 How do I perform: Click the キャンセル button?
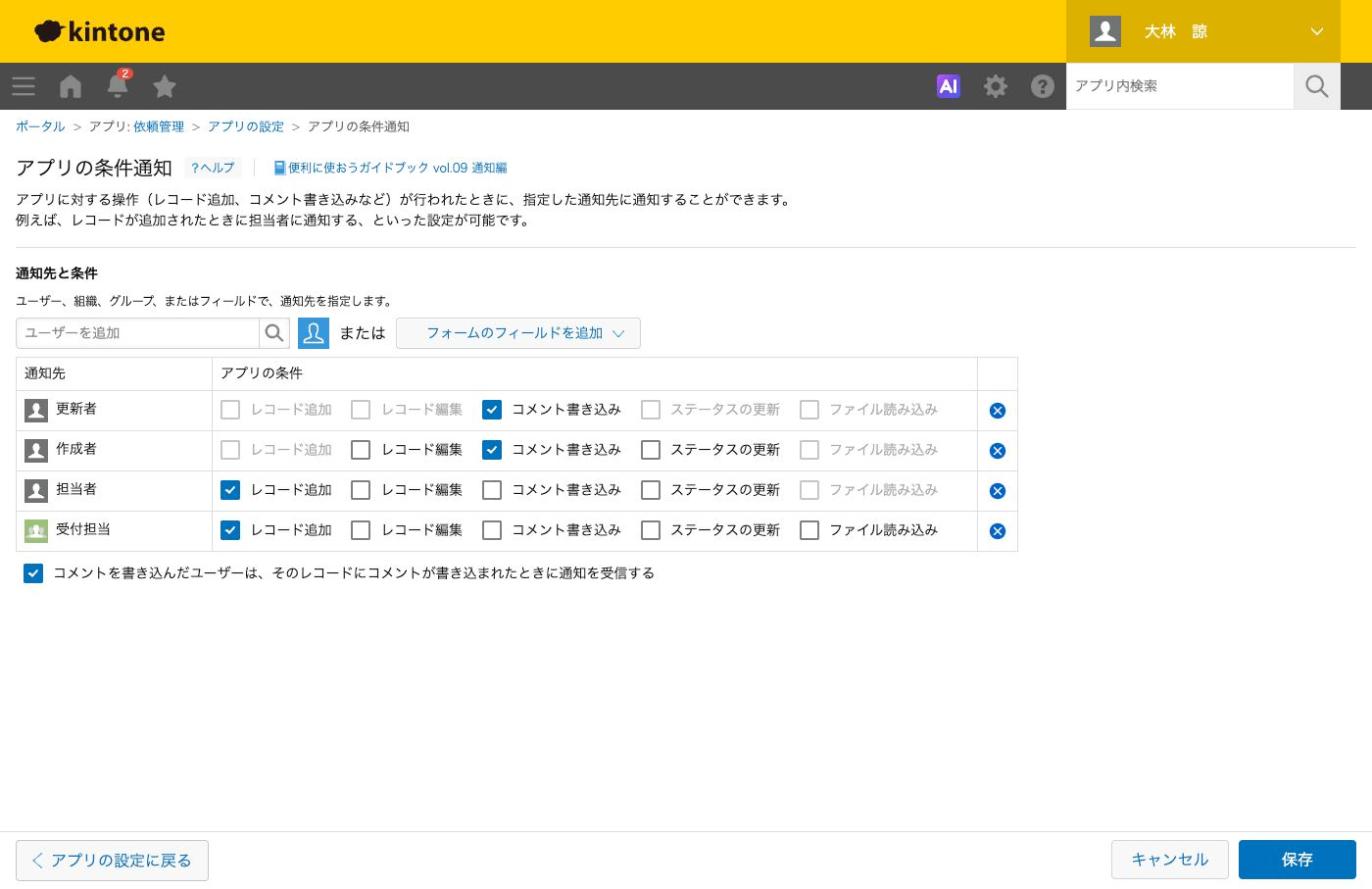[x=1170, y=859]
